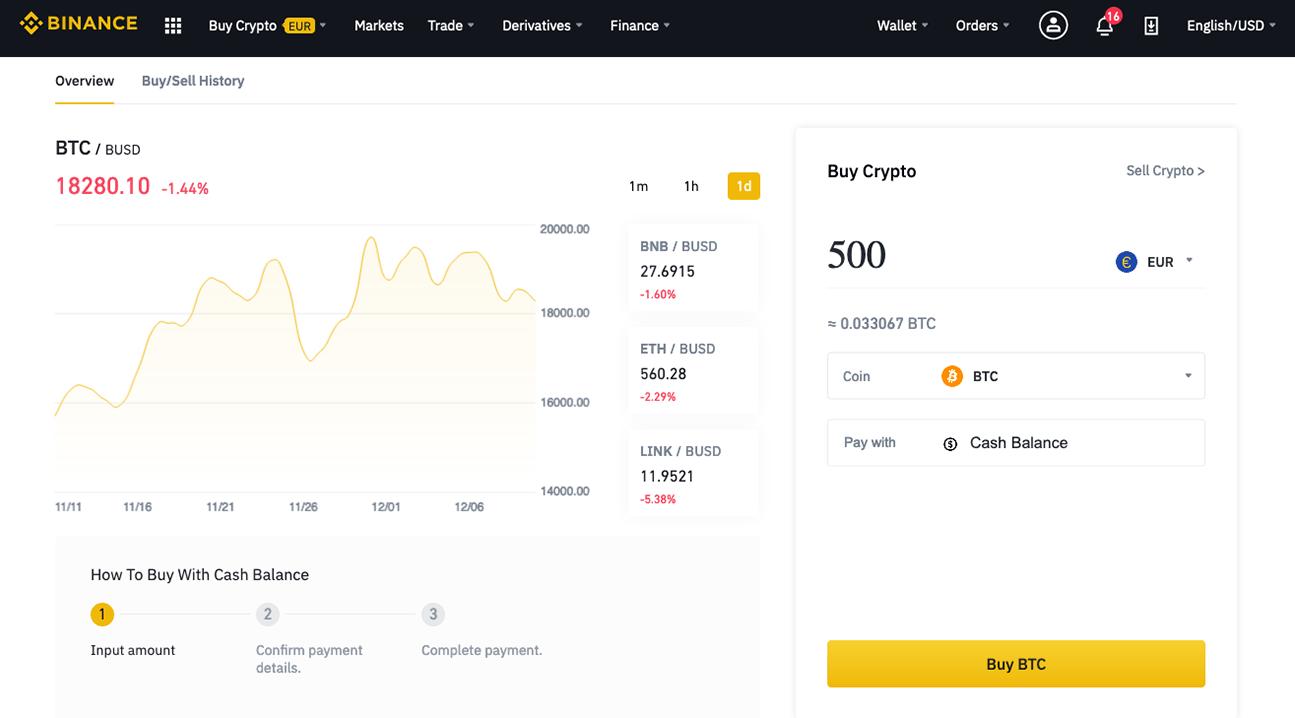This screenshot has width=1295, height=718.
Task: Click the Binance logo
Action: click(x=78, y=22)
